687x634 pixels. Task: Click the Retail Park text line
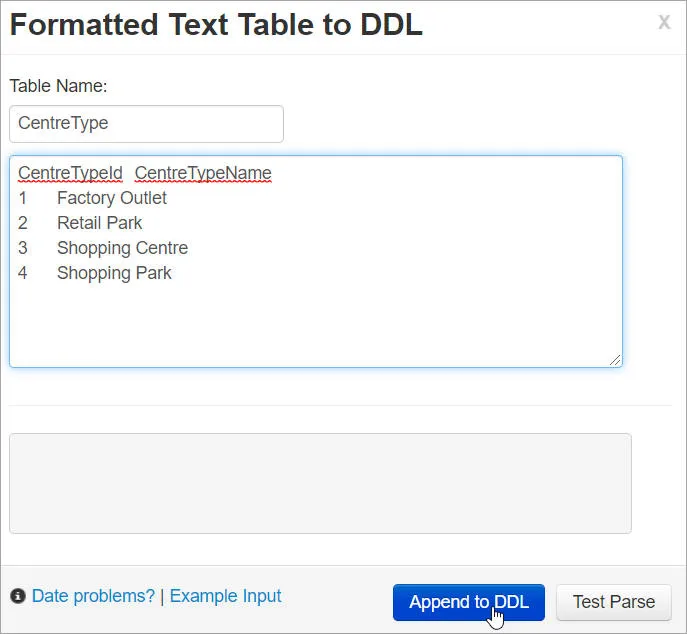pyautogui.click(x=100, y=223)
